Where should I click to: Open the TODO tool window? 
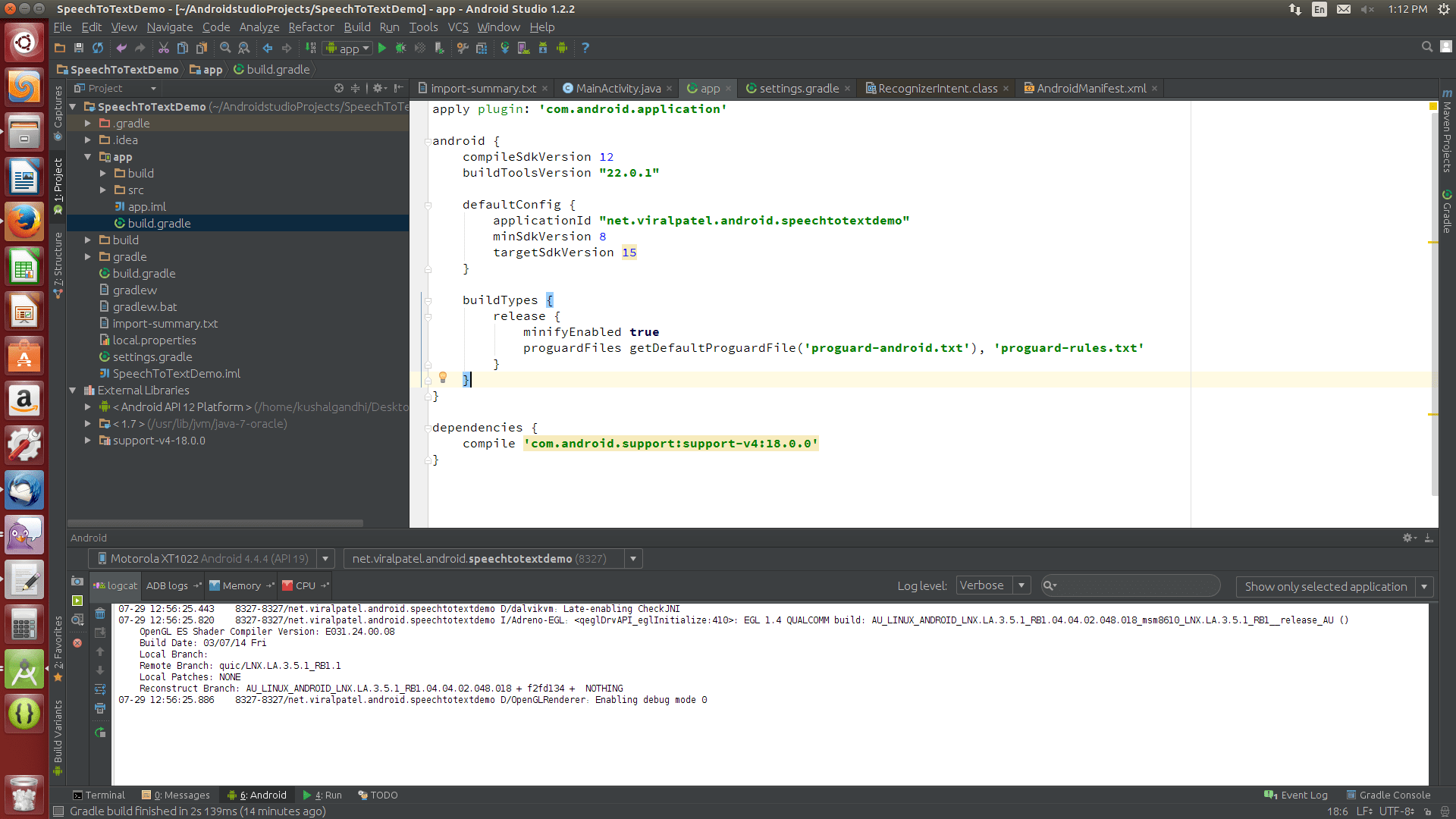pos(378,795)
